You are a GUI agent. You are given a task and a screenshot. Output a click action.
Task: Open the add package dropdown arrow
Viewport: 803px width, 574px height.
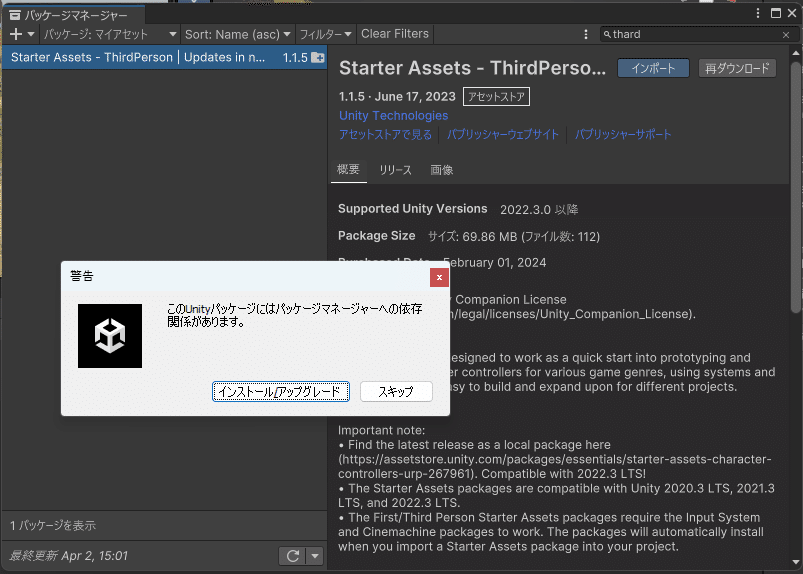pyautogui.click(x=31, y=34)
